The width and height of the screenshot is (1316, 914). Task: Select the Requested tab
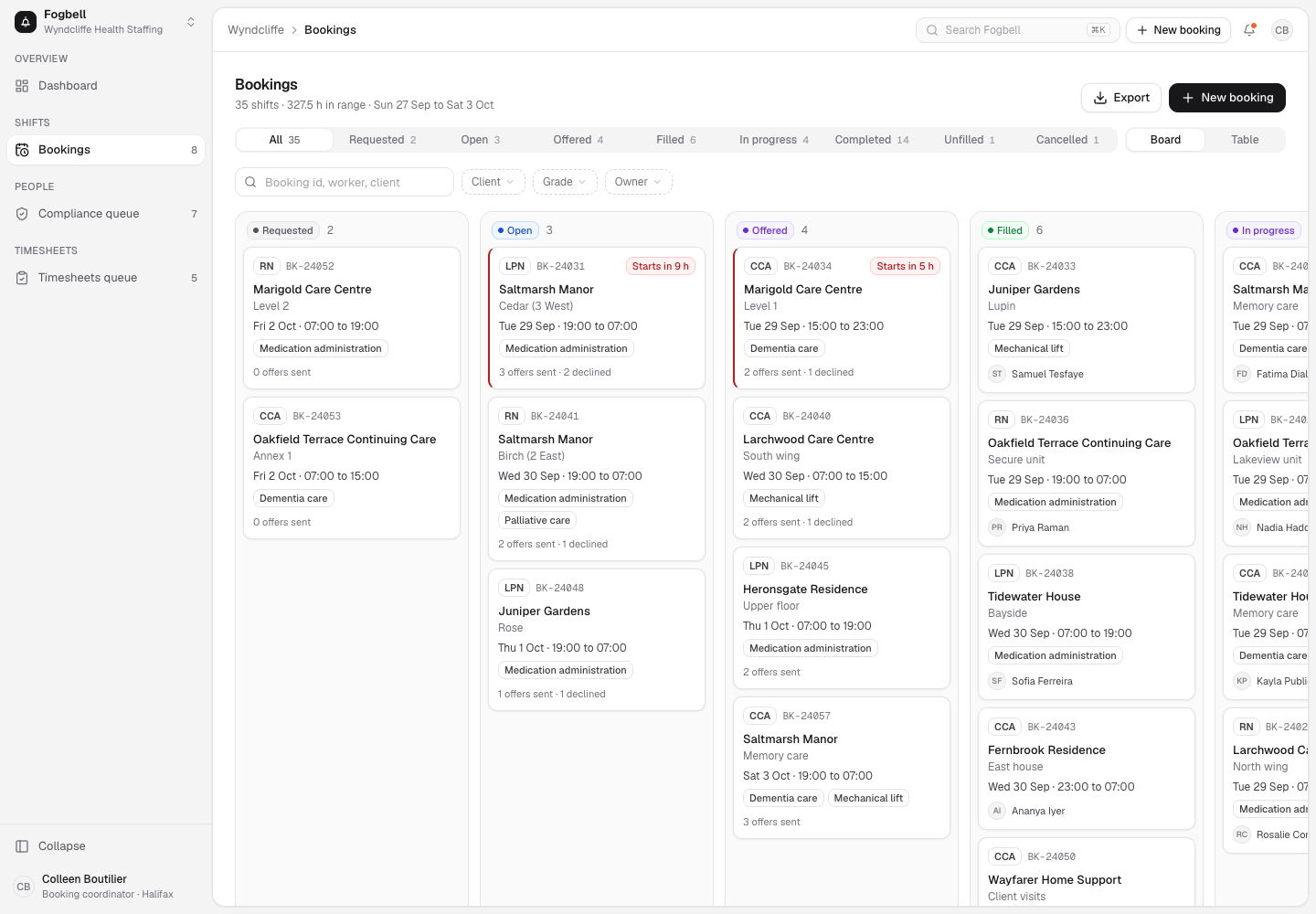382,140
